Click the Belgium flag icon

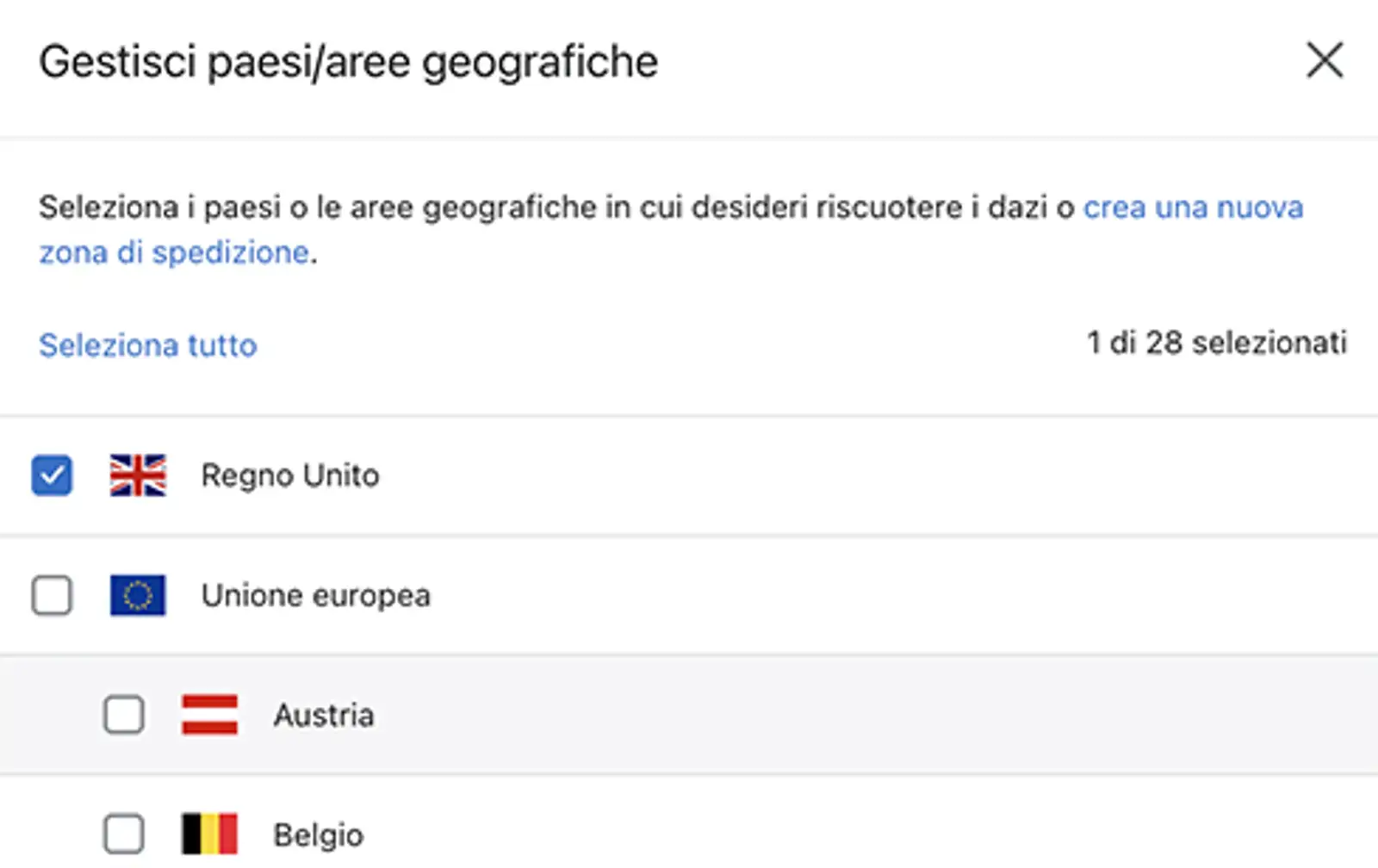click(x=209, y=834)
